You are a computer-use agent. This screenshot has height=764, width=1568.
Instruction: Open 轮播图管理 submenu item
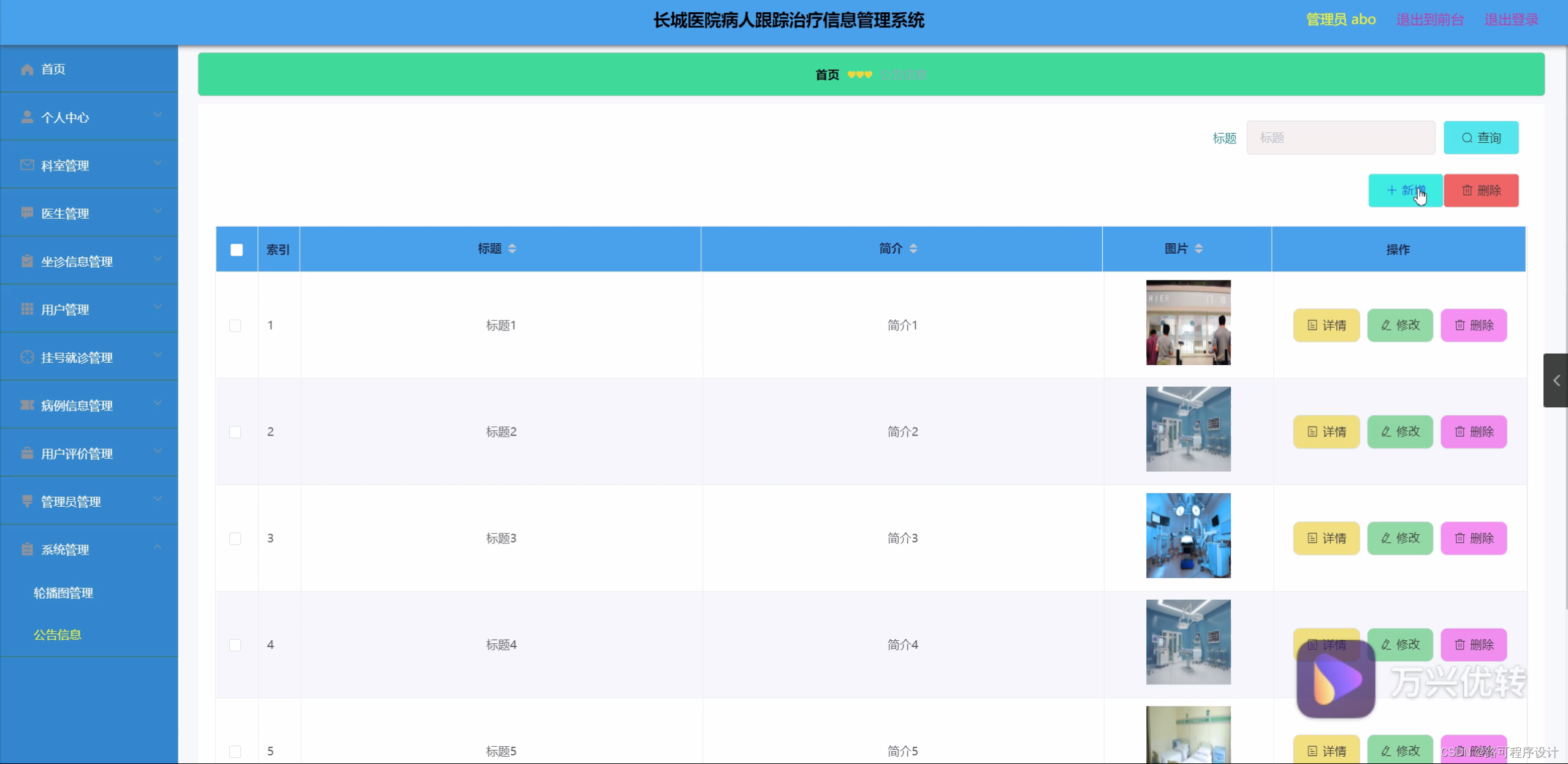pos(63,592)
